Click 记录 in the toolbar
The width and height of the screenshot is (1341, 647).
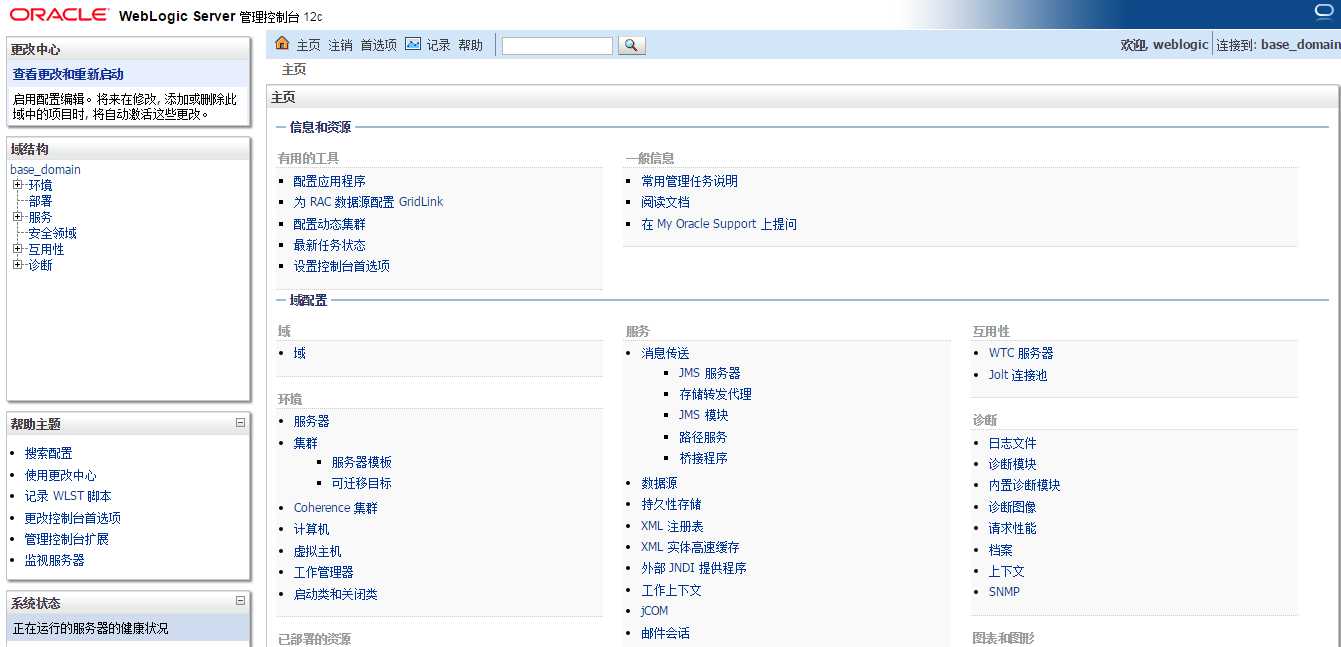coord(438,45)
